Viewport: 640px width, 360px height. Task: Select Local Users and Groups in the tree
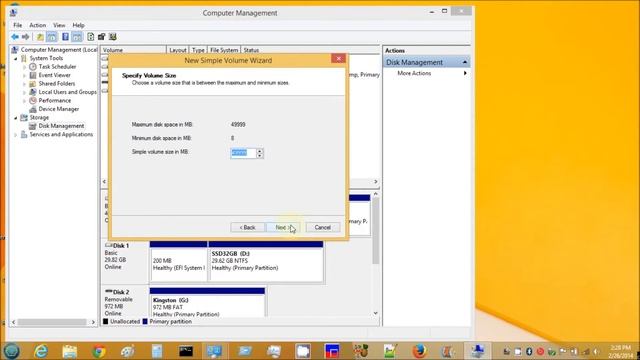68,92
